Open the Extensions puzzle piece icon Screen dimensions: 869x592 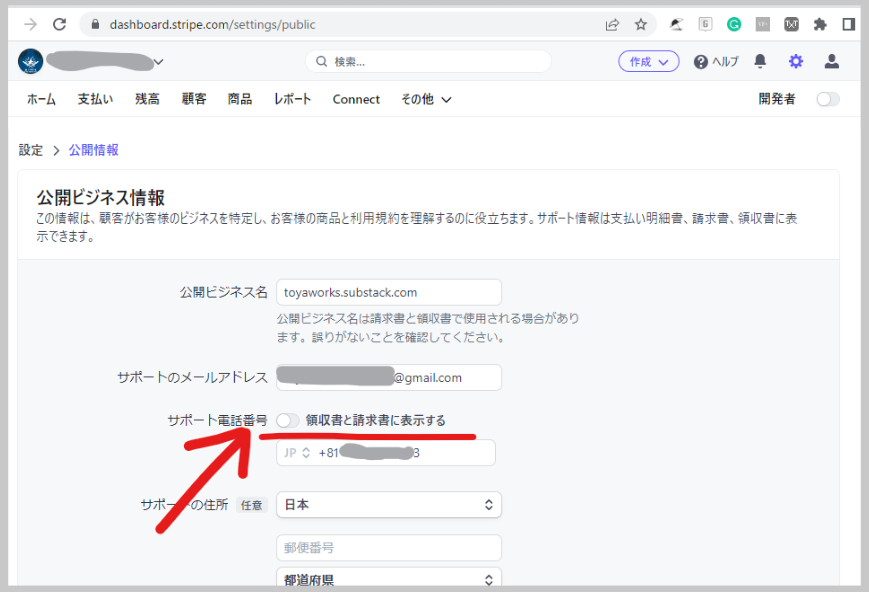pos(820,24)
